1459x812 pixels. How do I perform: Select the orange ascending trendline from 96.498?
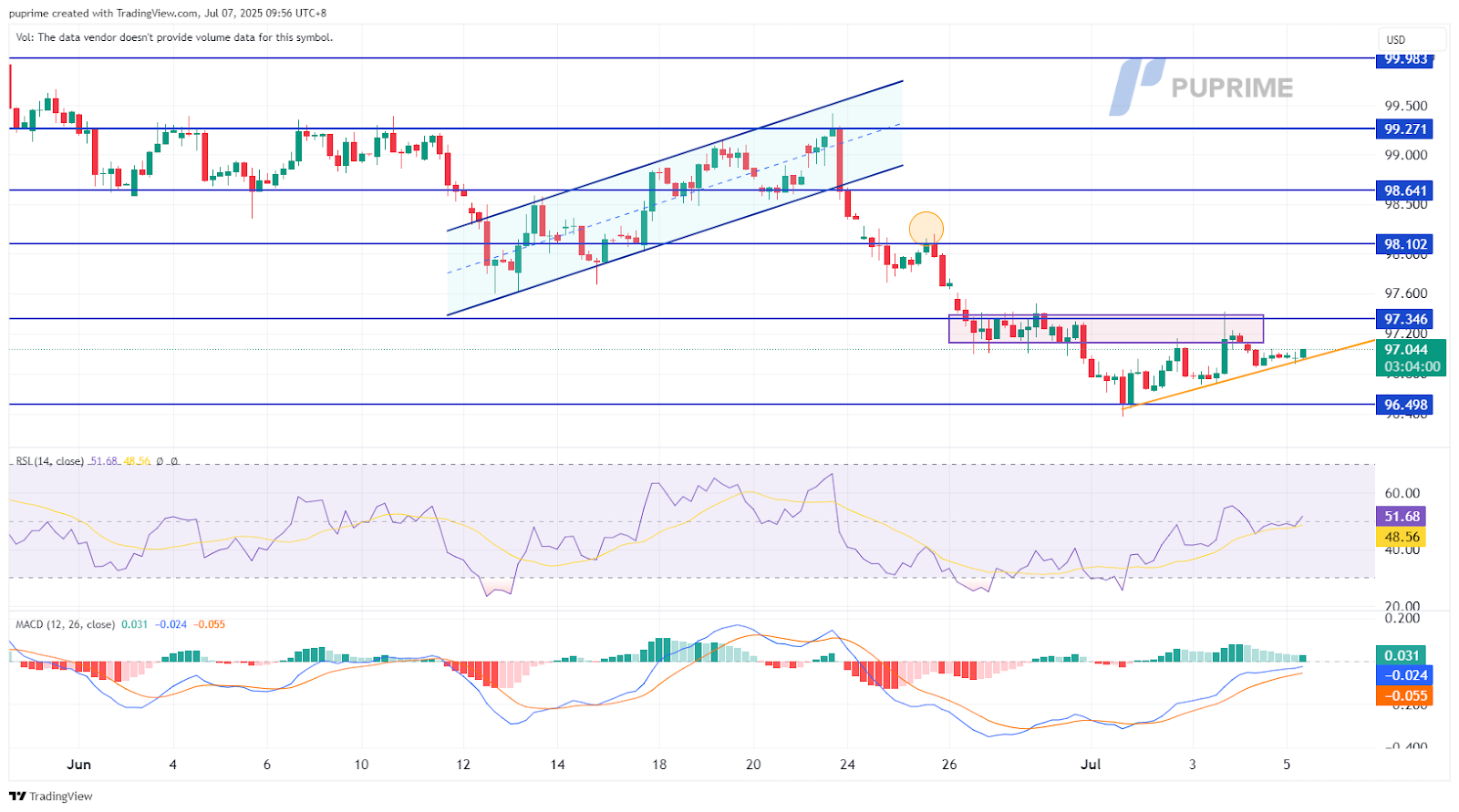pos(1248,374)
